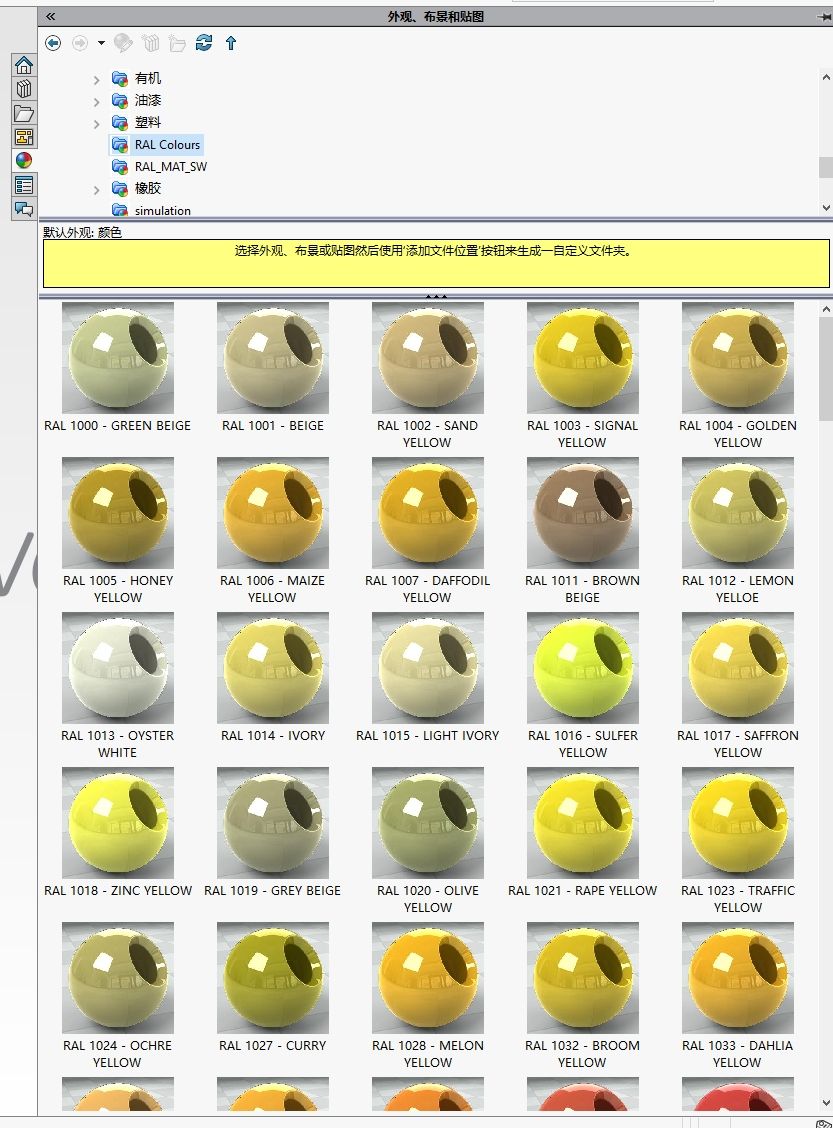Viewport: 833px width, 1128px height.
Task: Apply the RAL 1011 Brown Beige sphere
Action: (583, 513)
